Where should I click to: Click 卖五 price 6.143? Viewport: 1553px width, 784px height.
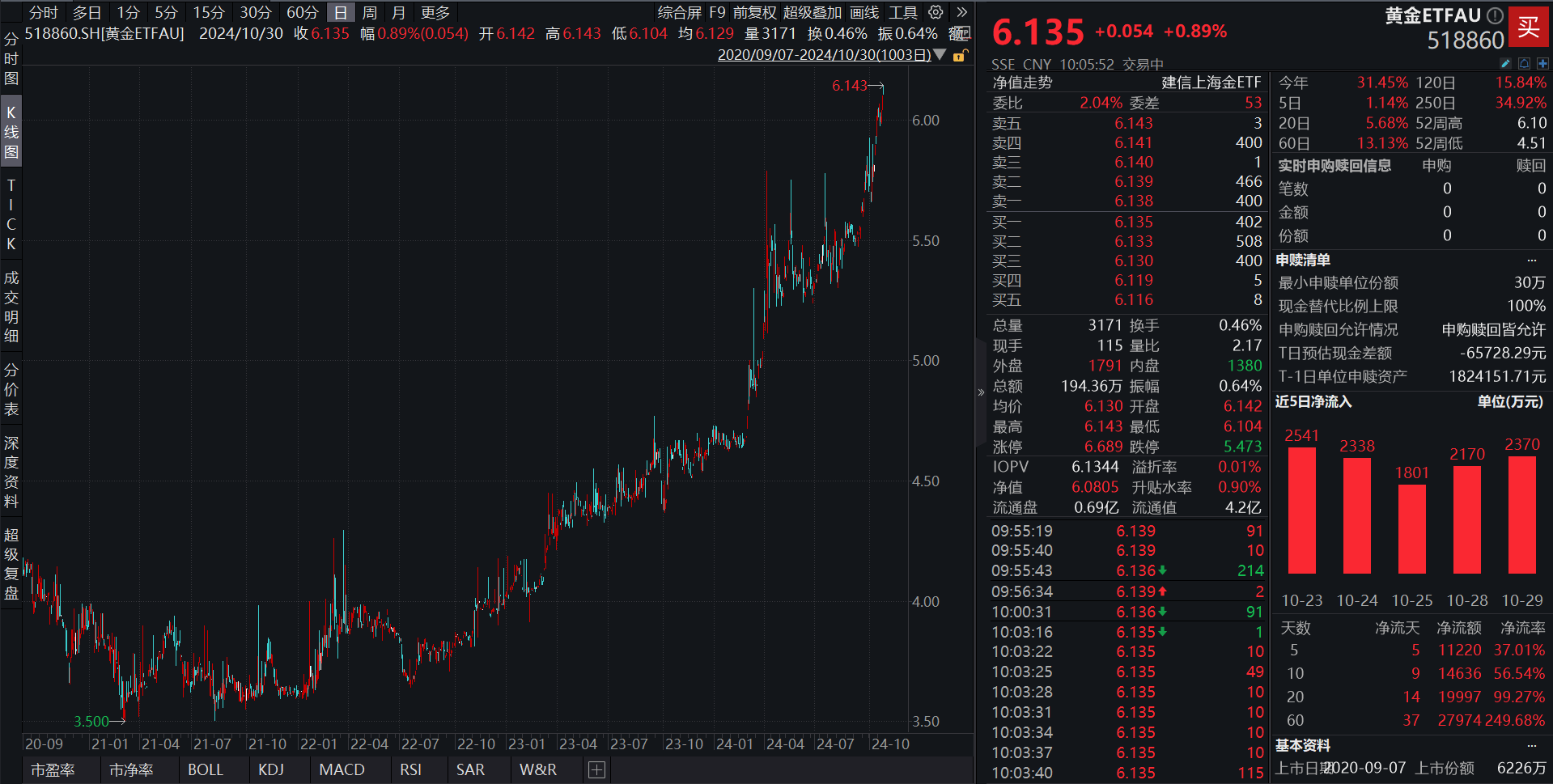pos(1134,124)
